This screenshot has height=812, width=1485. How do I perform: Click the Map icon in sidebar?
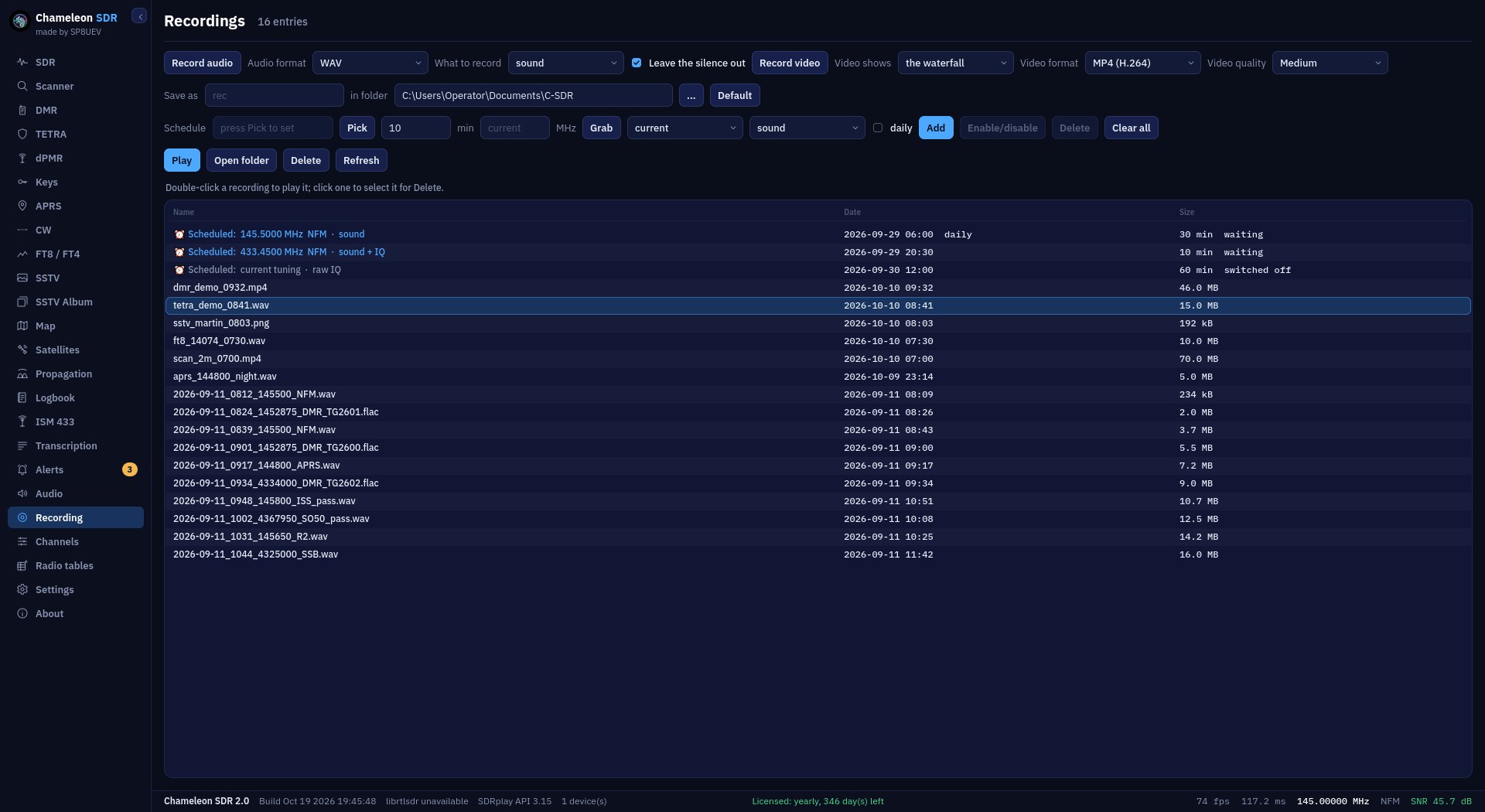22,326
